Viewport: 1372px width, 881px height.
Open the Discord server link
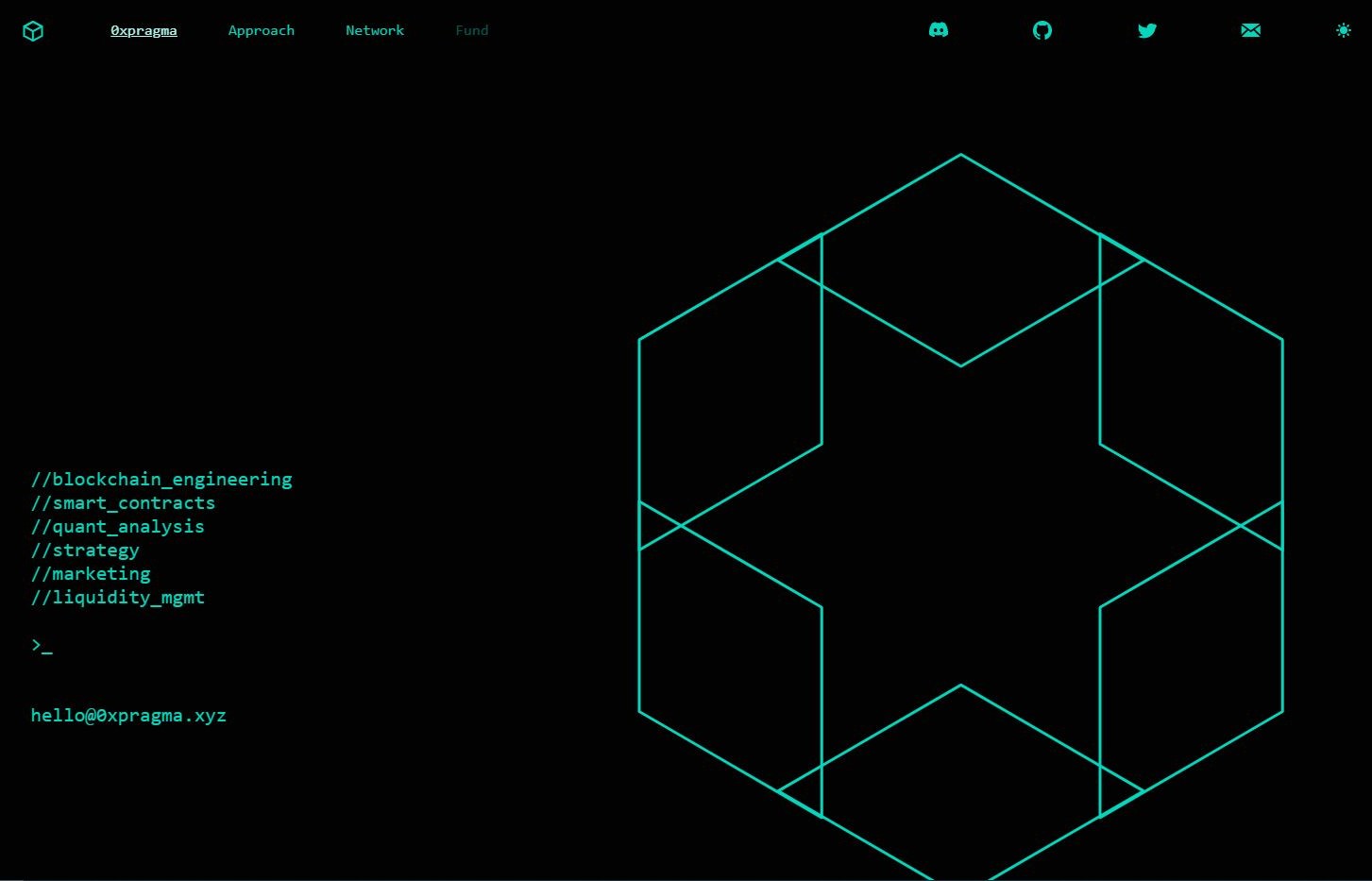point(939,30)
